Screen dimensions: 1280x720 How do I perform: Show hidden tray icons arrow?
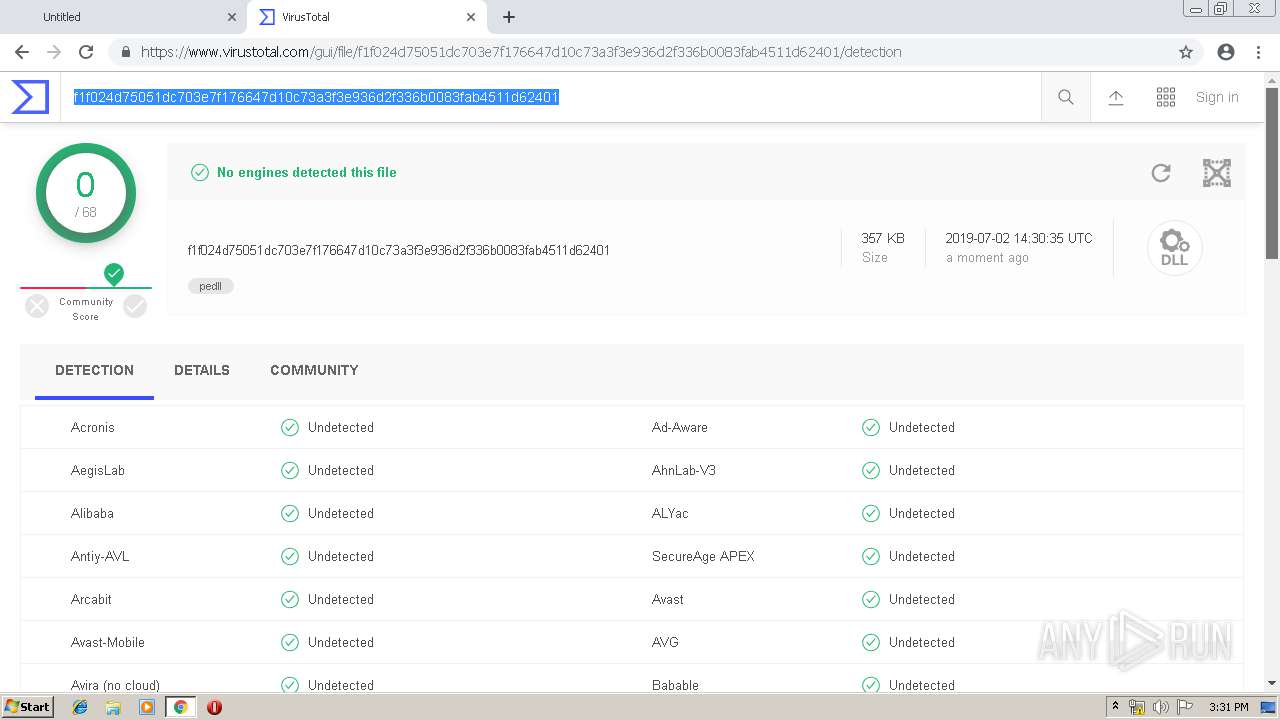pos(1116,707)
